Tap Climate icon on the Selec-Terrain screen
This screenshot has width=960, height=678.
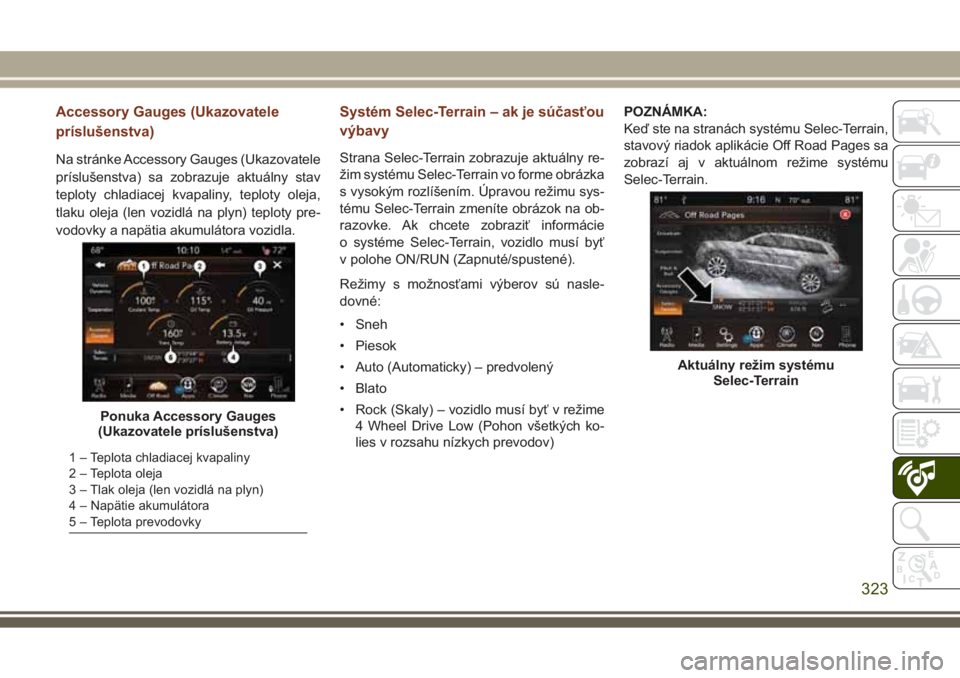point(787,337)
